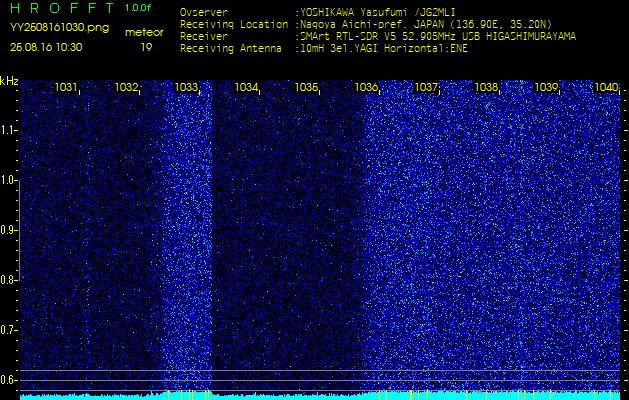Select the 1038 time marker
The height and width of the screenshot is (400, 629).
point(486,87)
